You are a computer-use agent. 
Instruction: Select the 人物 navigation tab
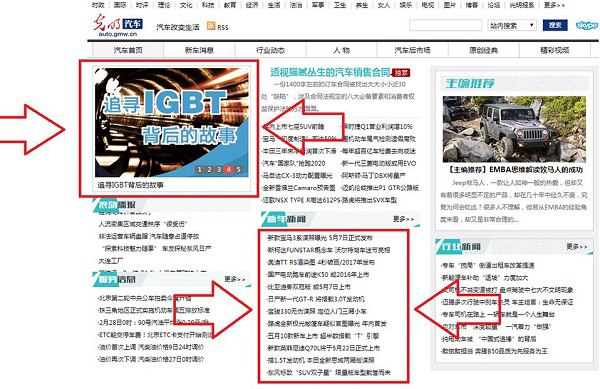(x=341, y=50)
